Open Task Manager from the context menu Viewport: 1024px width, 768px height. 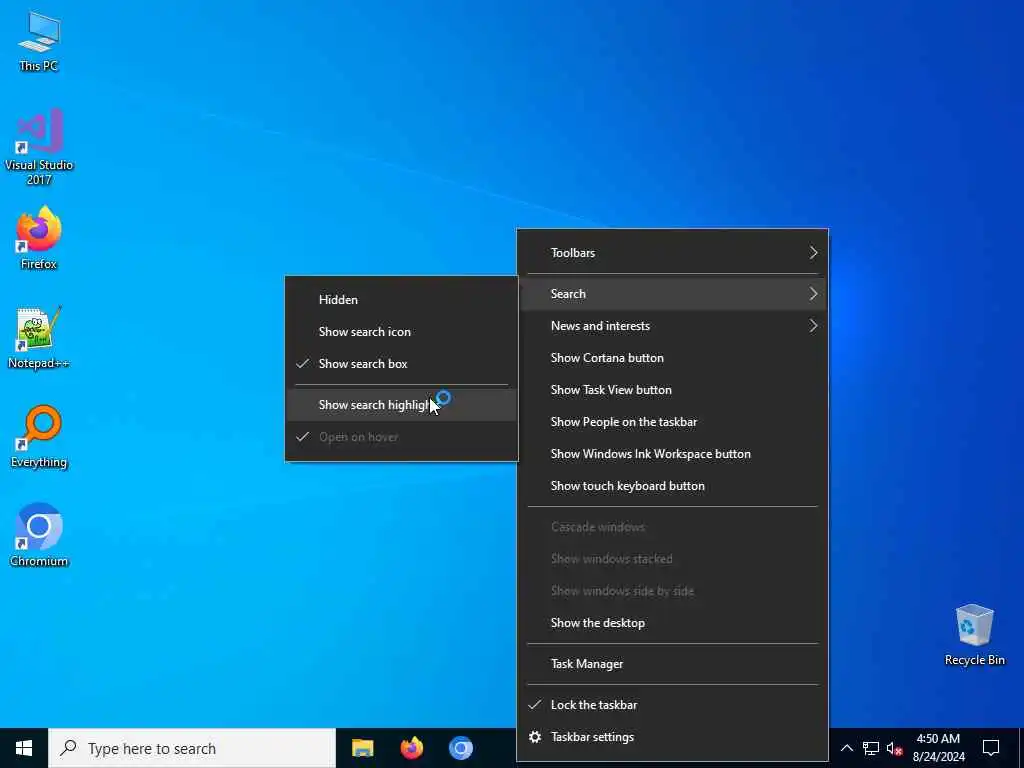[673, 664]
